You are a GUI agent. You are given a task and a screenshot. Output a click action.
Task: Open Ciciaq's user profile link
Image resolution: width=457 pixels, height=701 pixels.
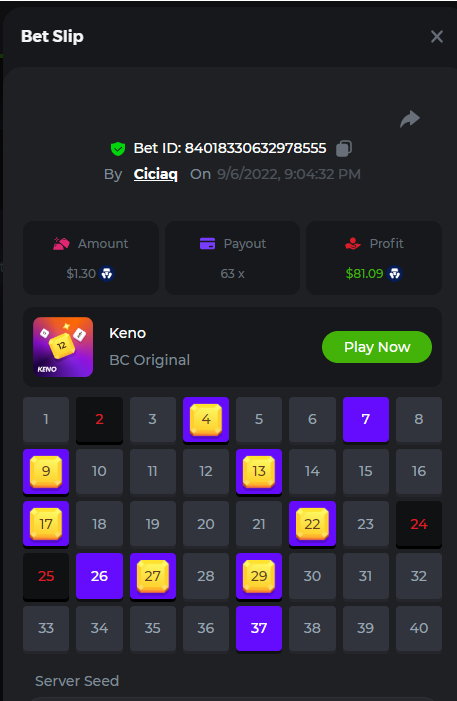pyautogui.click(x=156, y=174)
